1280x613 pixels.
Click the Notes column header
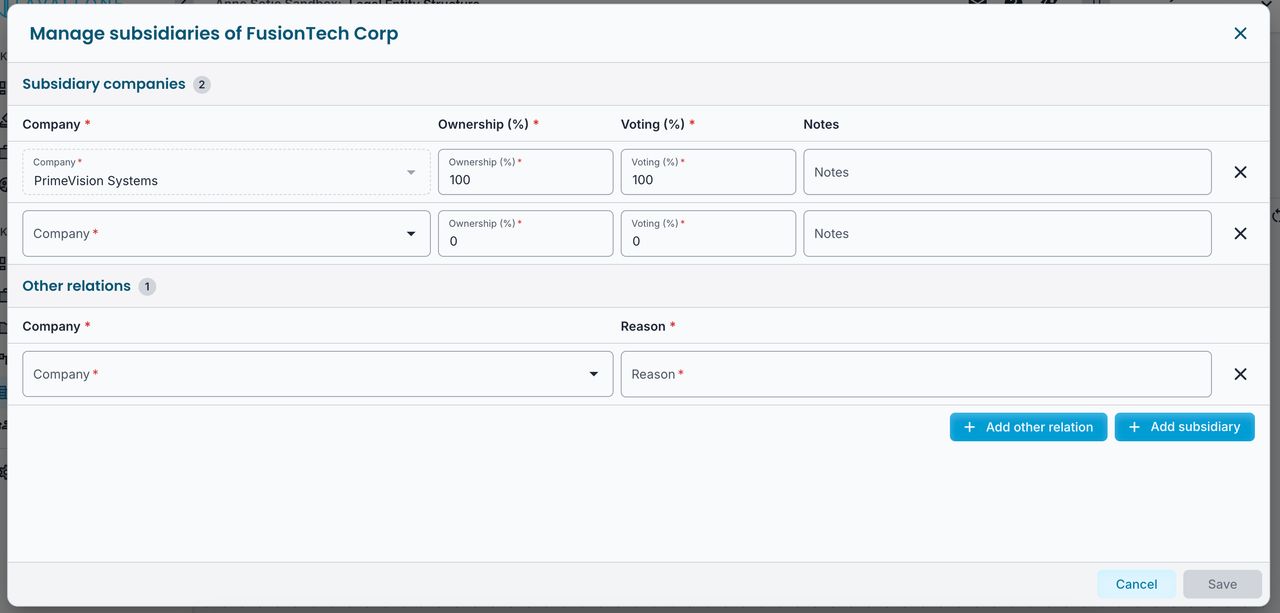tap(821, 124)
